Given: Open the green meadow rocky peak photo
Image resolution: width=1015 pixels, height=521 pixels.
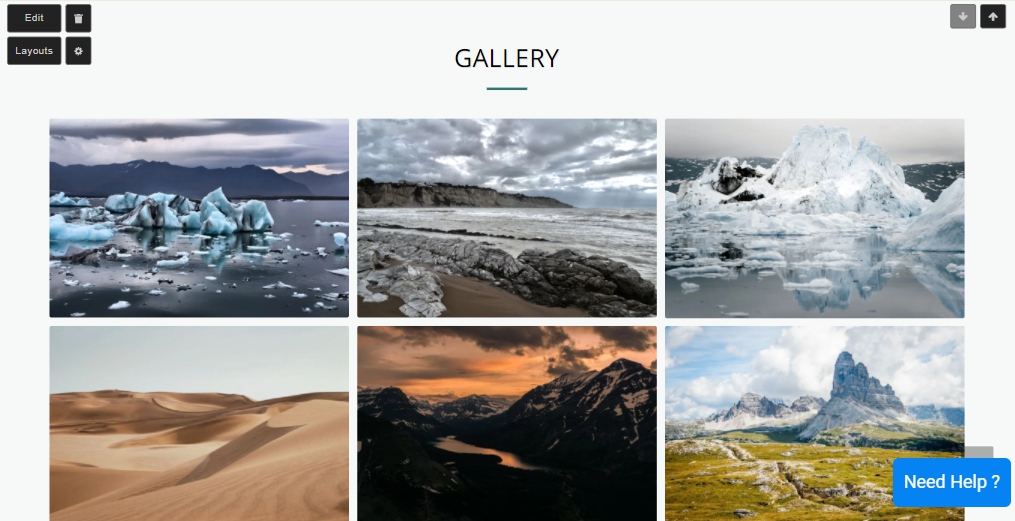Looking at the screenshot, I should click(x=814, y=423).
